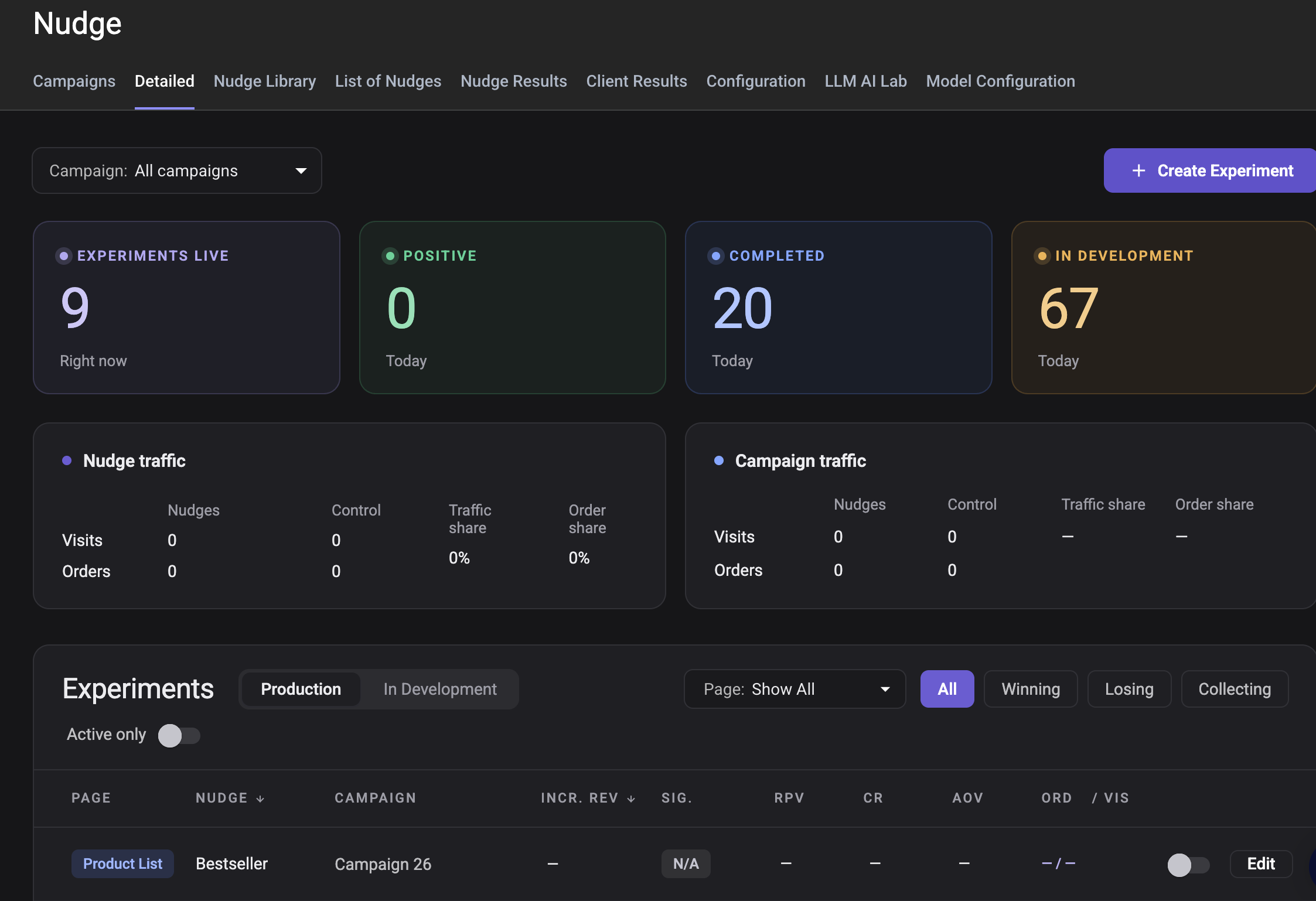The height and width of the screenshot is (901, 1316).
Task: Switch to the Nudge Library tab
Action: pyautogui.click(x=265, y=81)
